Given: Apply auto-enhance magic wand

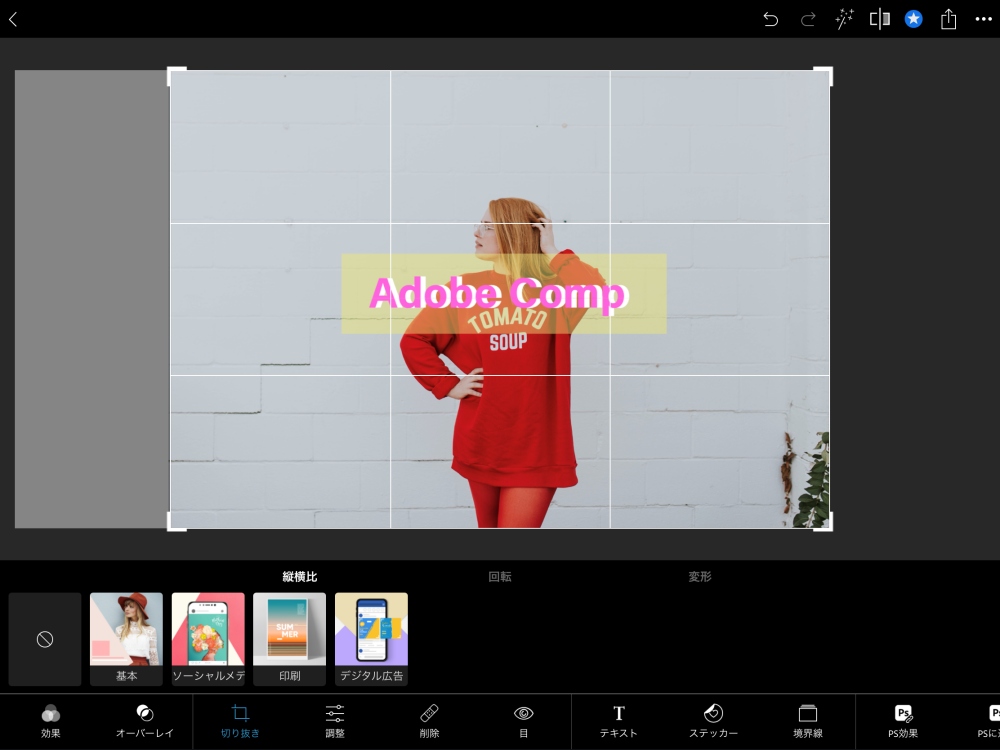Looking at the screenshot, I should click(x=844, y=19).
